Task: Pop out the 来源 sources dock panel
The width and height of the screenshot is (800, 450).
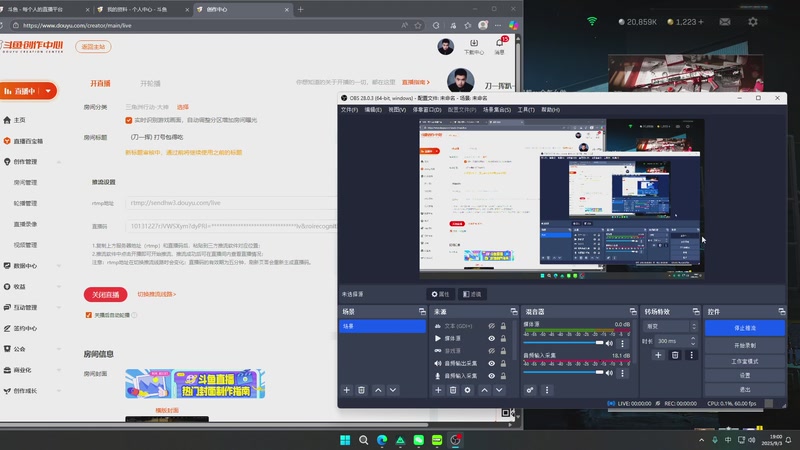Action: [514, 311]
